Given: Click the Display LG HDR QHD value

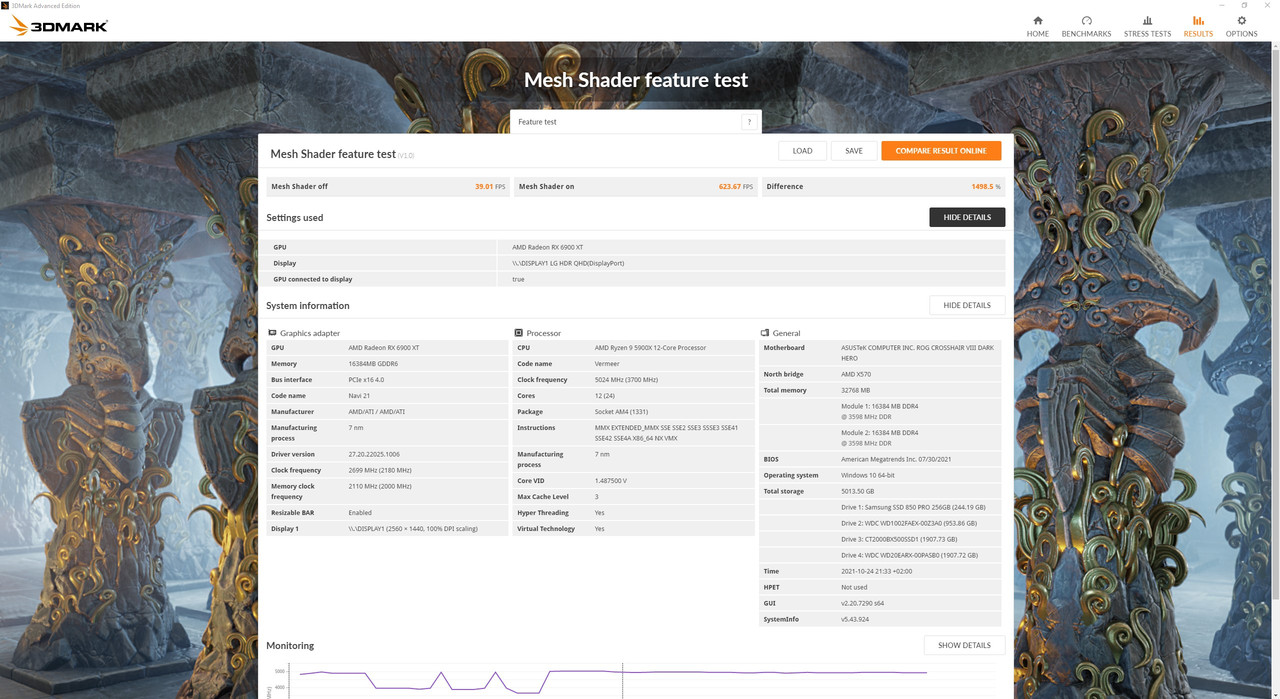Looking at the screenshot, I should pos(568,263).
